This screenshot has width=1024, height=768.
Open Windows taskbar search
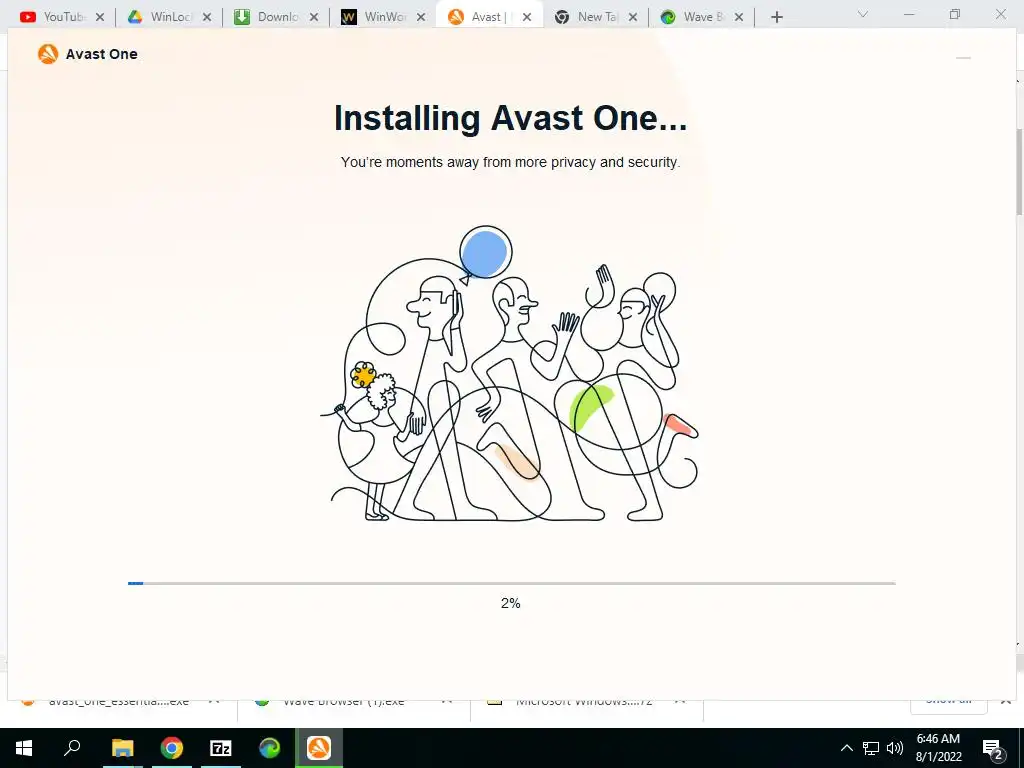click(x=72, y=748)
